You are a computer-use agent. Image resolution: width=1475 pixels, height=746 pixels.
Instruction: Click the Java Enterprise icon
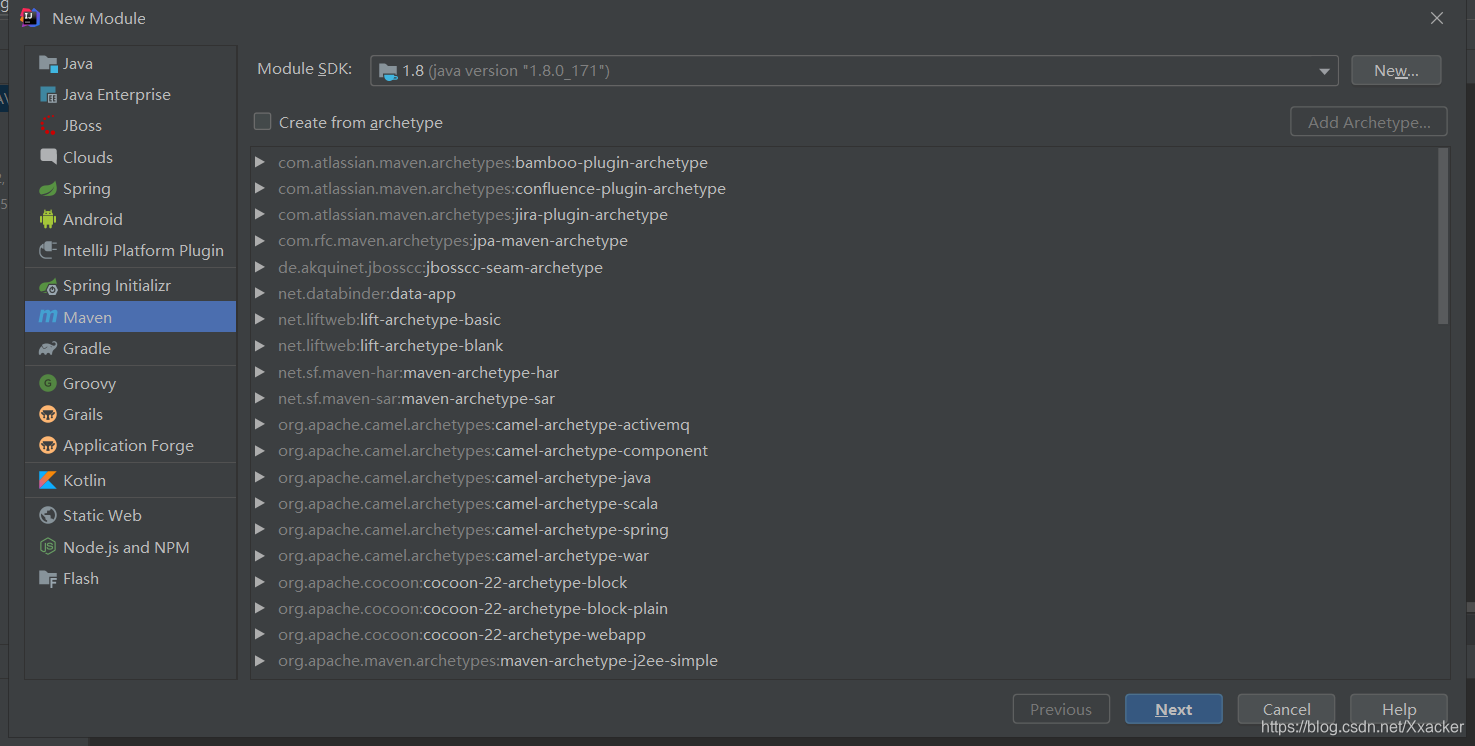tap(48, 95)
